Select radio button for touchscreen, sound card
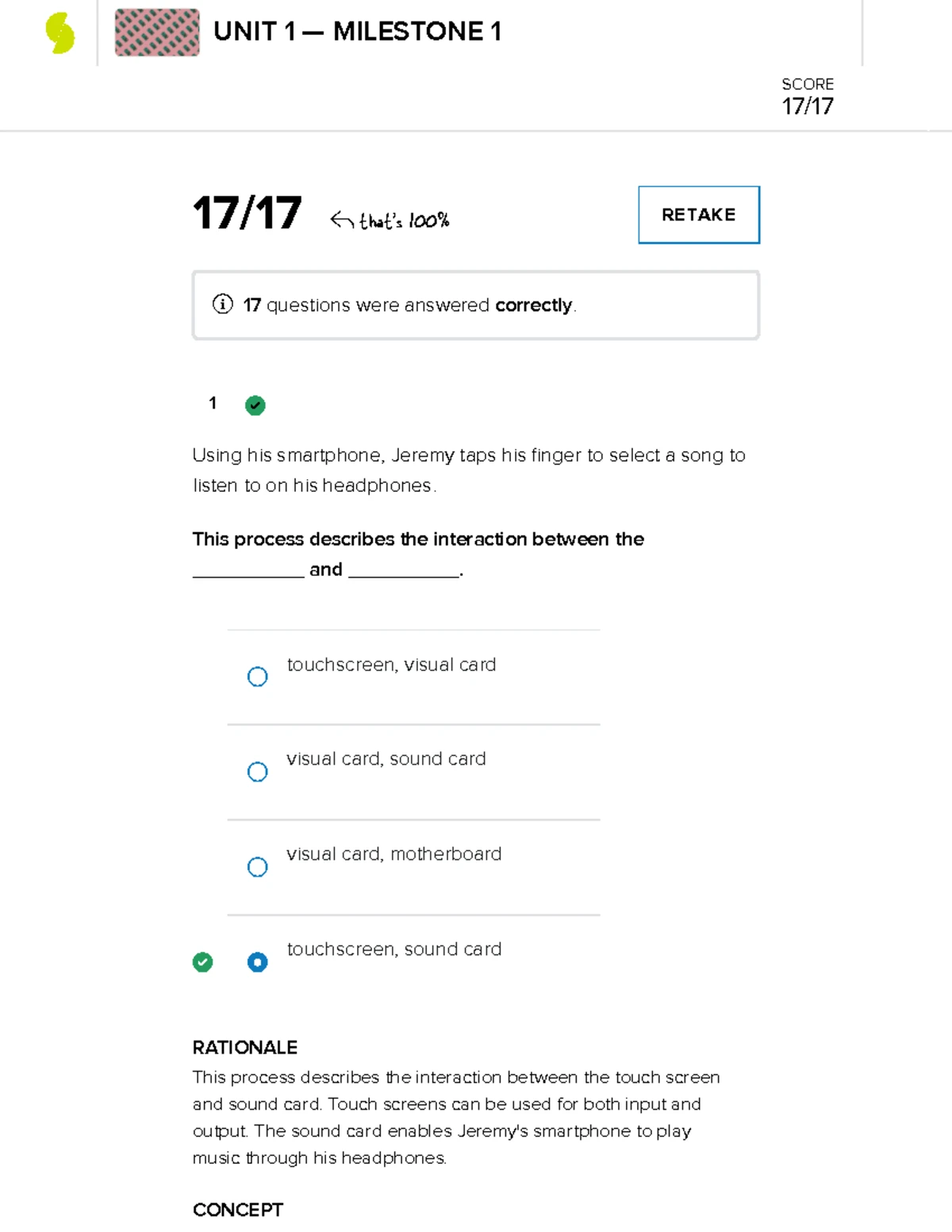This screenshot has width=952, height=1232. [x=257, y=962]
